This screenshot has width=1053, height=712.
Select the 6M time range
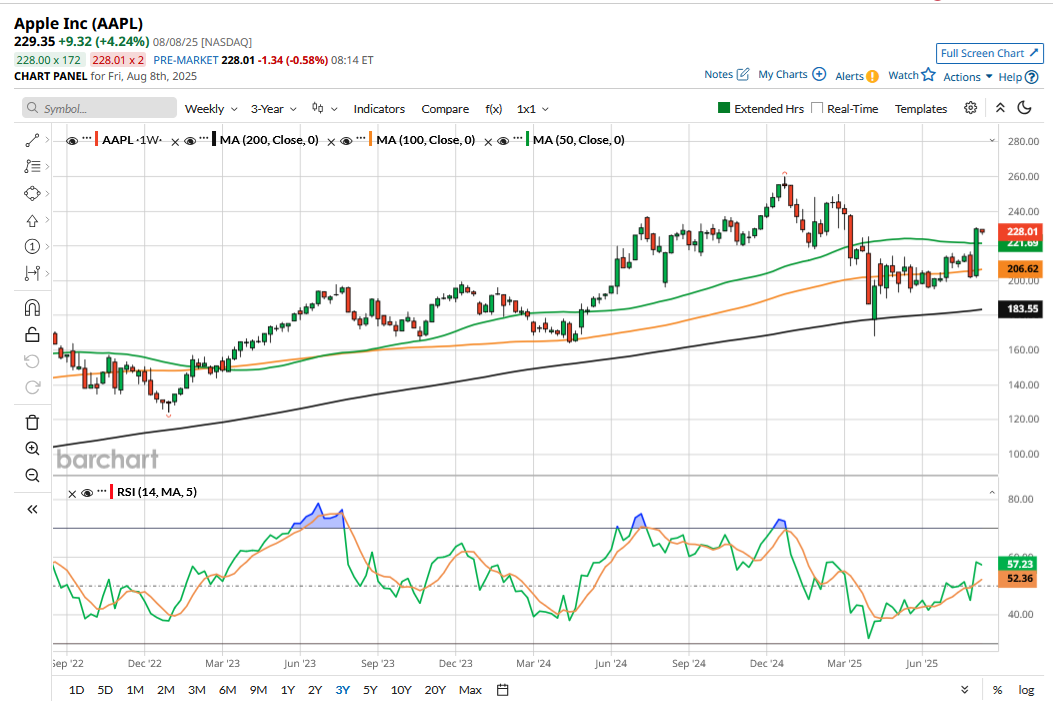pyautogui.click(x=228, y=690)
